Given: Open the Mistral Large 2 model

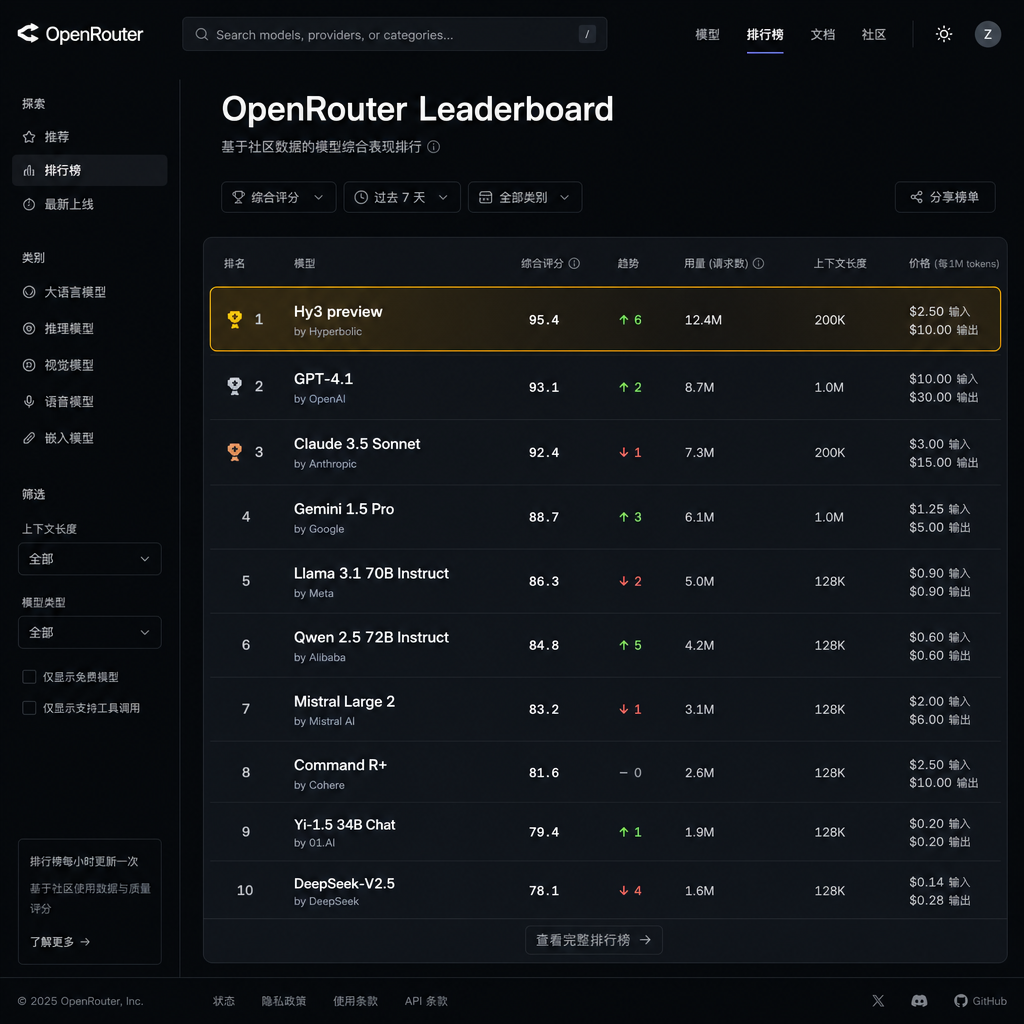Looking at the screenshot, I should click(605, 709).
